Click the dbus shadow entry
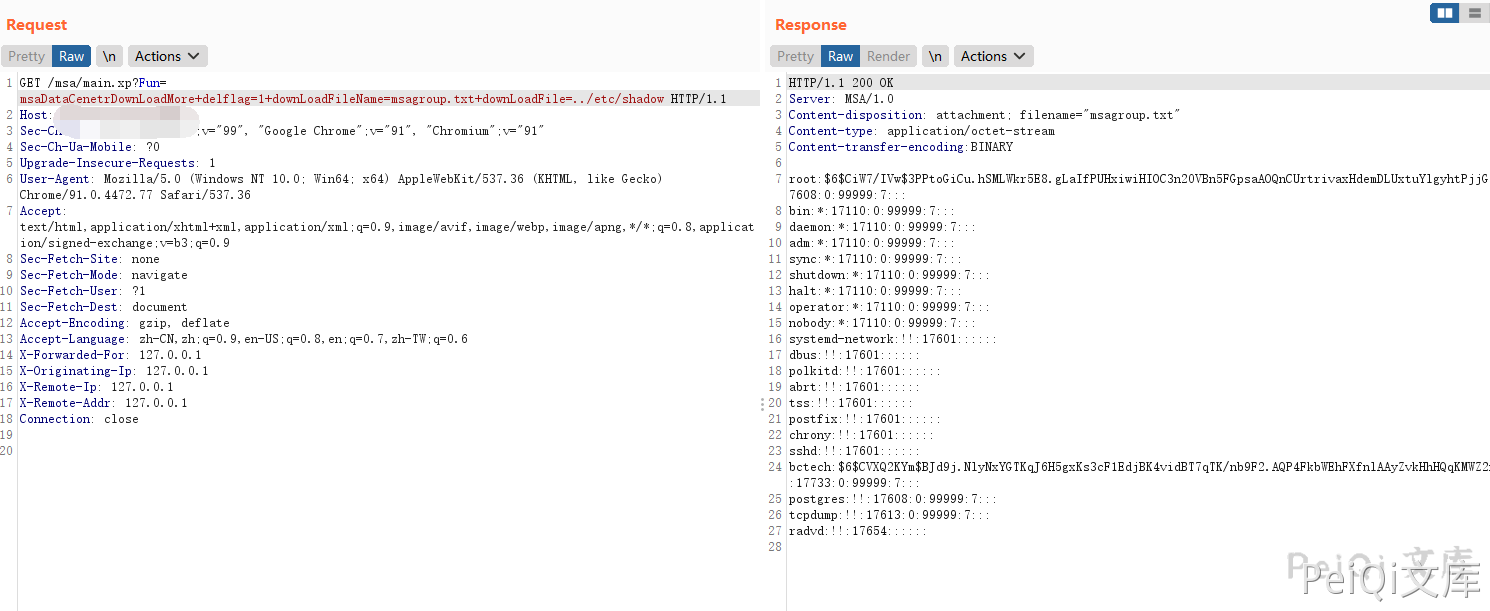 tap(854, 355)
